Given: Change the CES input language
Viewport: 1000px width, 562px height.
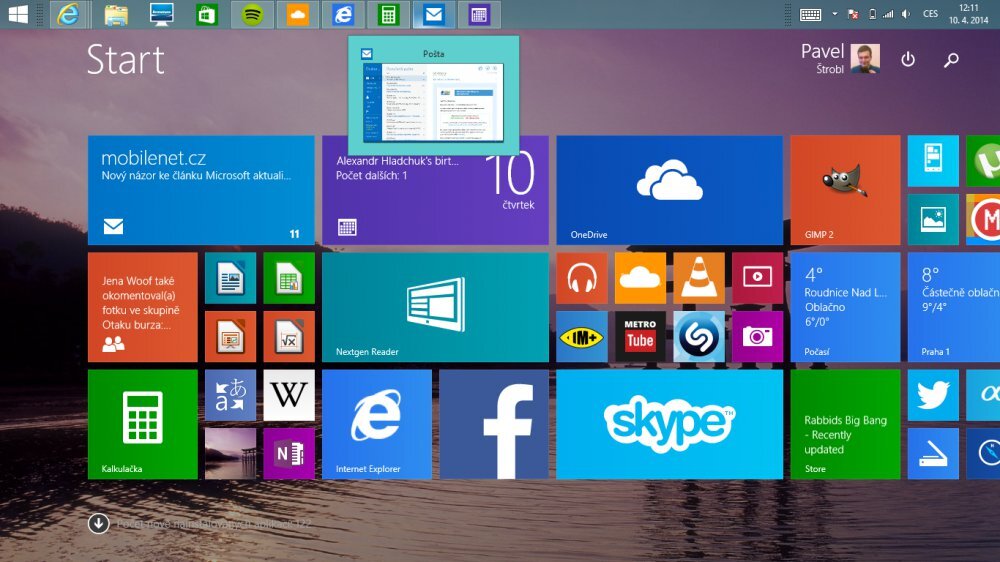Looking at the screenshot, I should [x=930, y=14].
